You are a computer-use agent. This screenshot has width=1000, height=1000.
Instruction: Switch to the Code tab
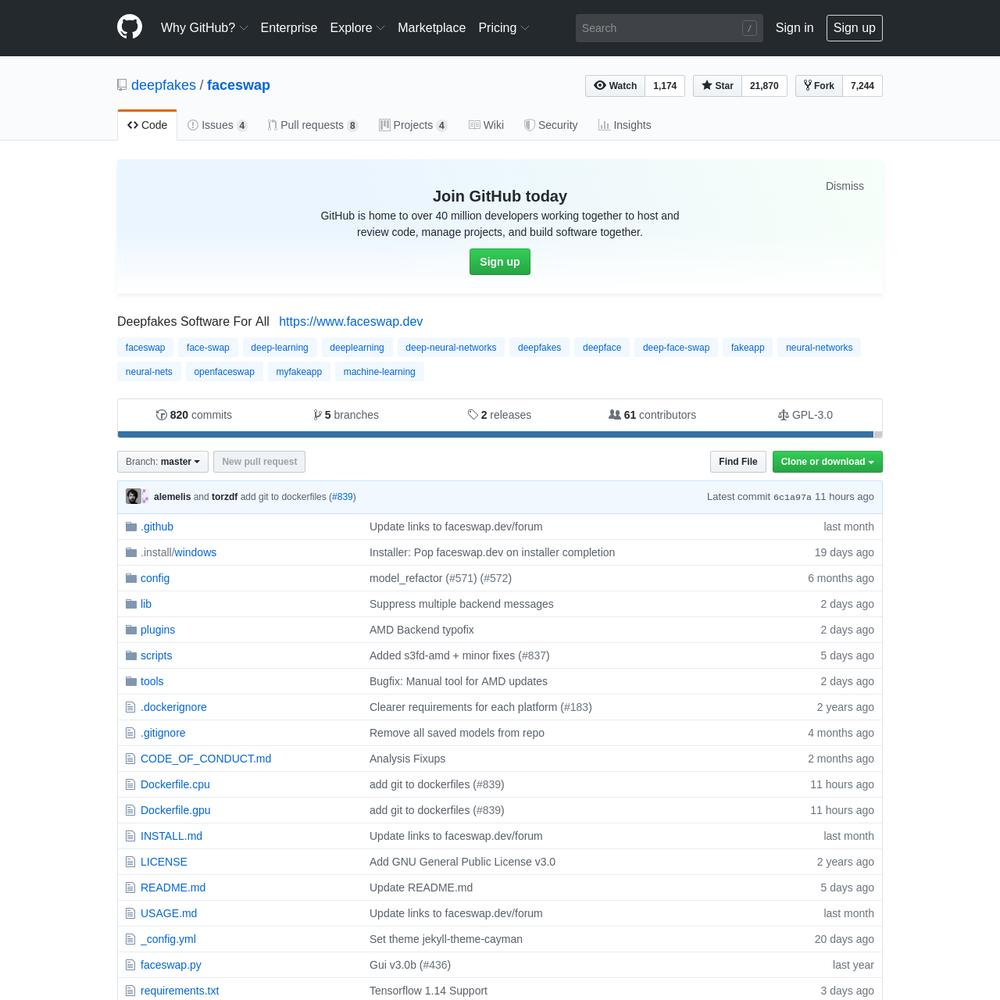click(x=147, y=125)
